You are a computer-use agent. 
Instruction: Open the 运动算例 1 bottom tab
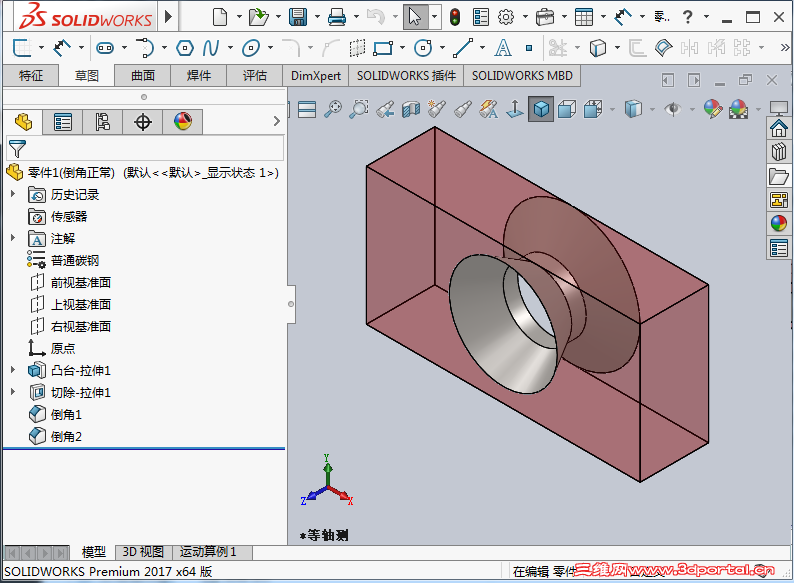coord(208,552)
